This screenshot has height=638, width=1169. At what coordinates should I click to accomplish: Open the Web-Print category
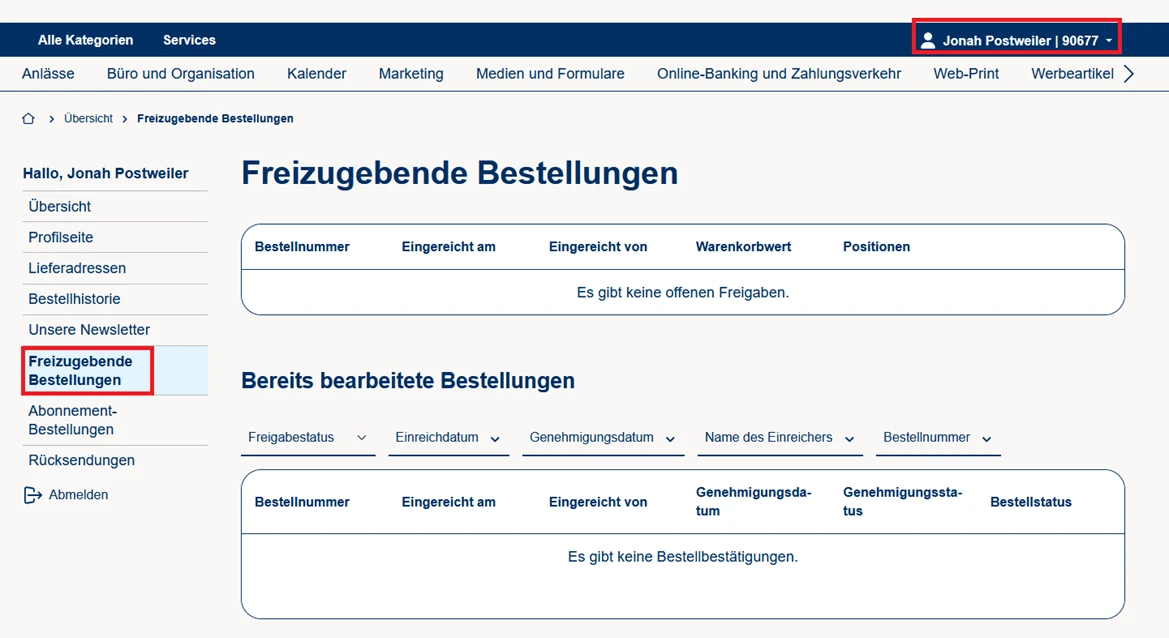point(965,74)
